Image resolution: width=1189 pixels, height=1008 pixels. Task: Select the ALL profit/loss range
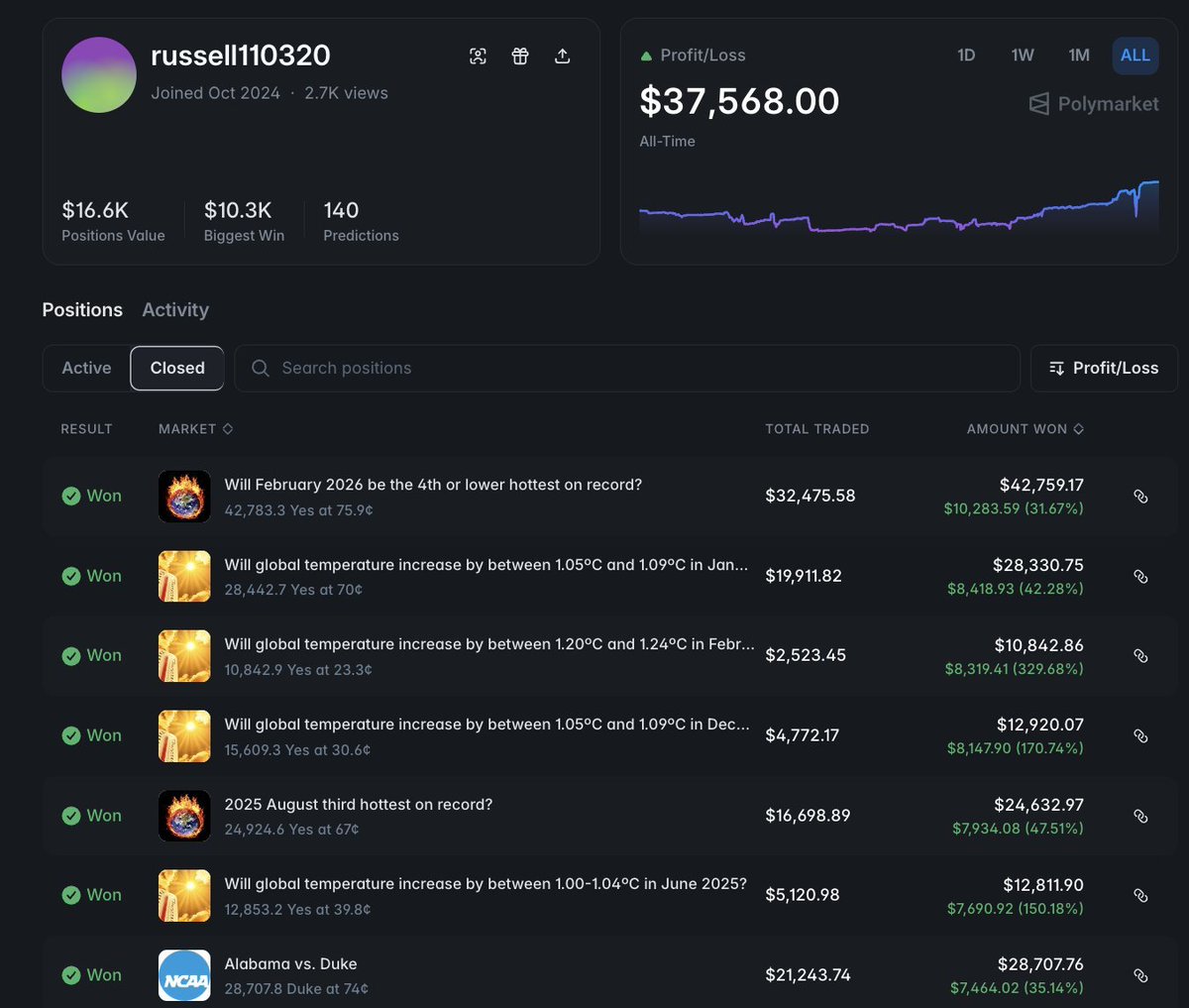click(1135, 56)
